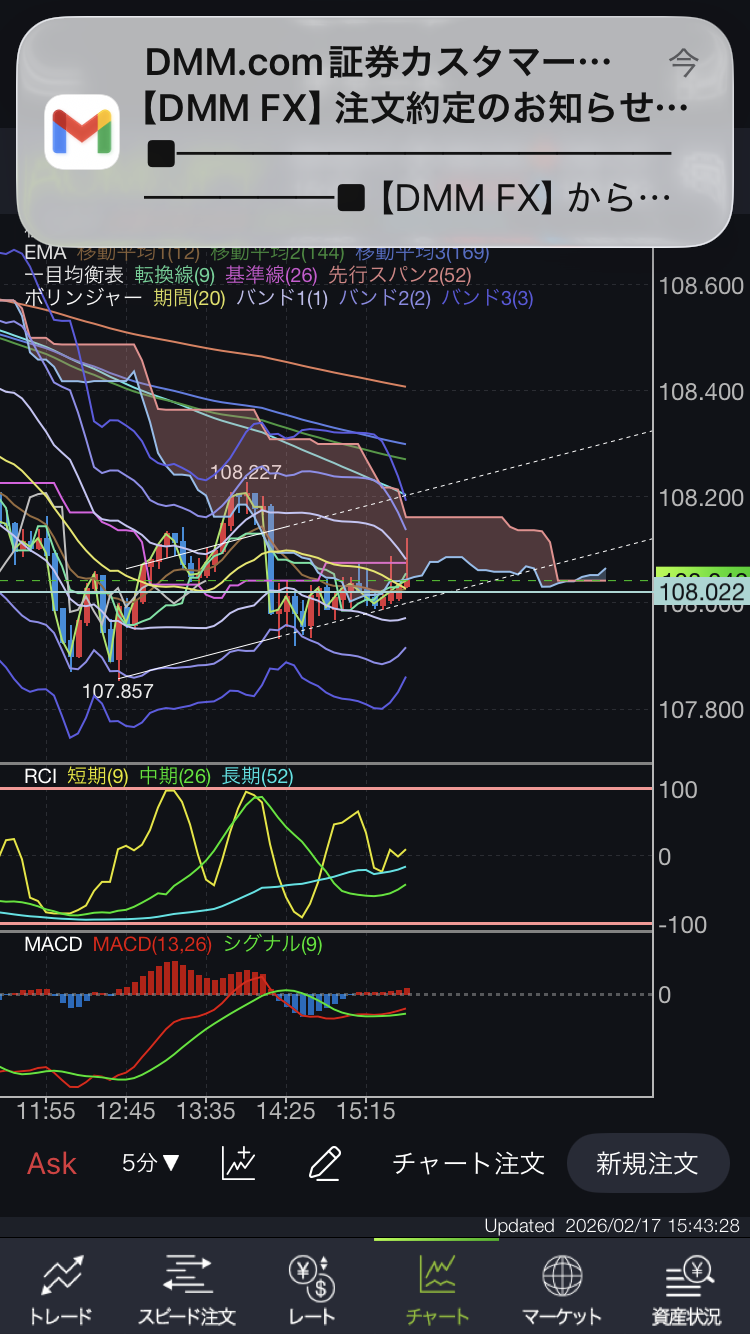Toggle the Ask/Bid price display
Viewport: 750px width, 1334px height.
[52, 1163]
